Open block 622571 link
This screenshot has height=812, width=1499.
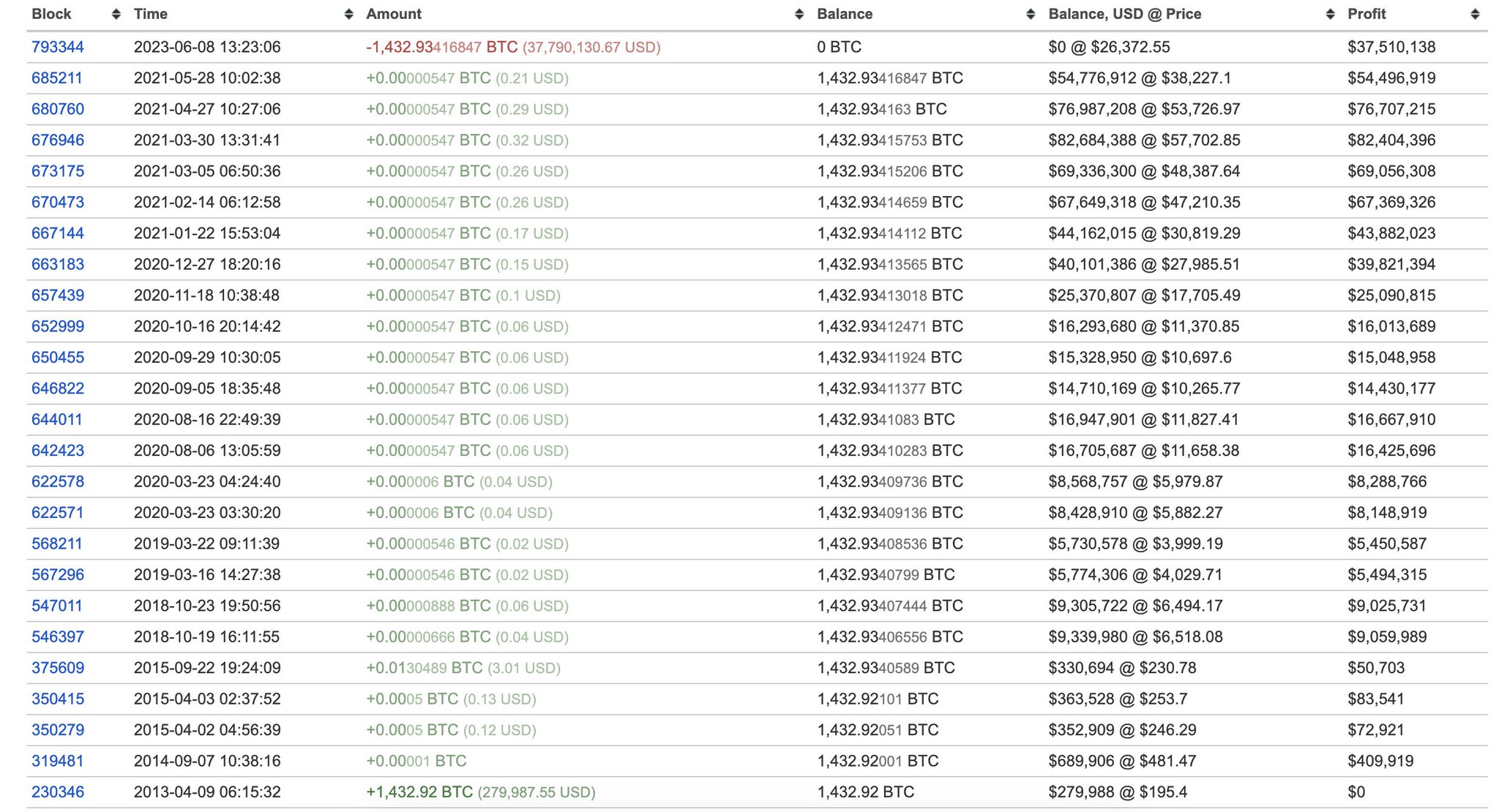57,514
